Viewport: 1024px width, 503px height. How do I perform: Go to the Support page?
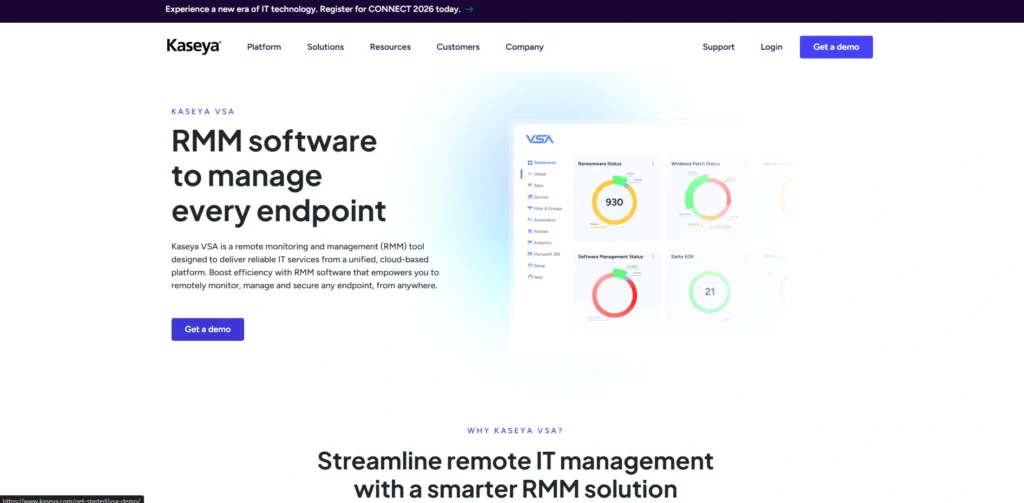[x=718, y=47]
